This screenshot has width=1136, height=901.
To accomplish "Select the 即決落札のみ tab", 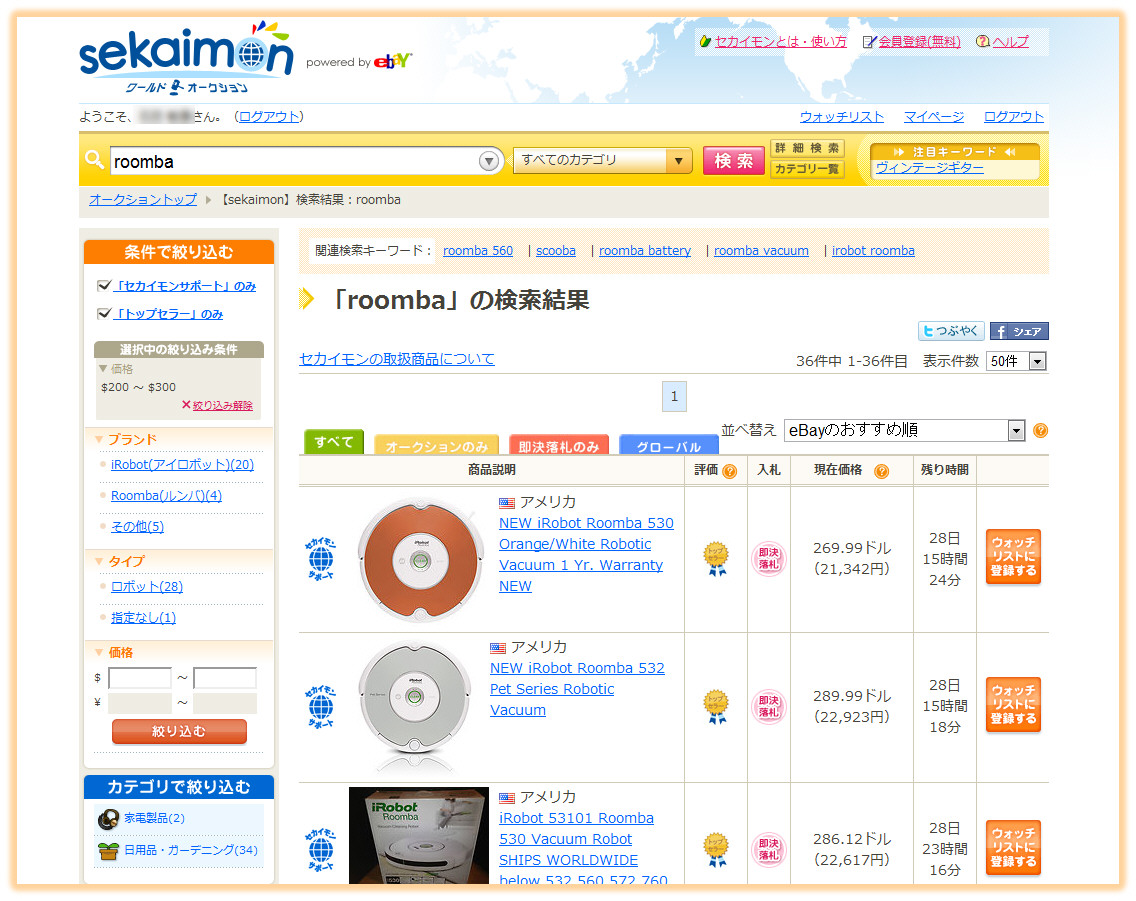I will [559, 445].
